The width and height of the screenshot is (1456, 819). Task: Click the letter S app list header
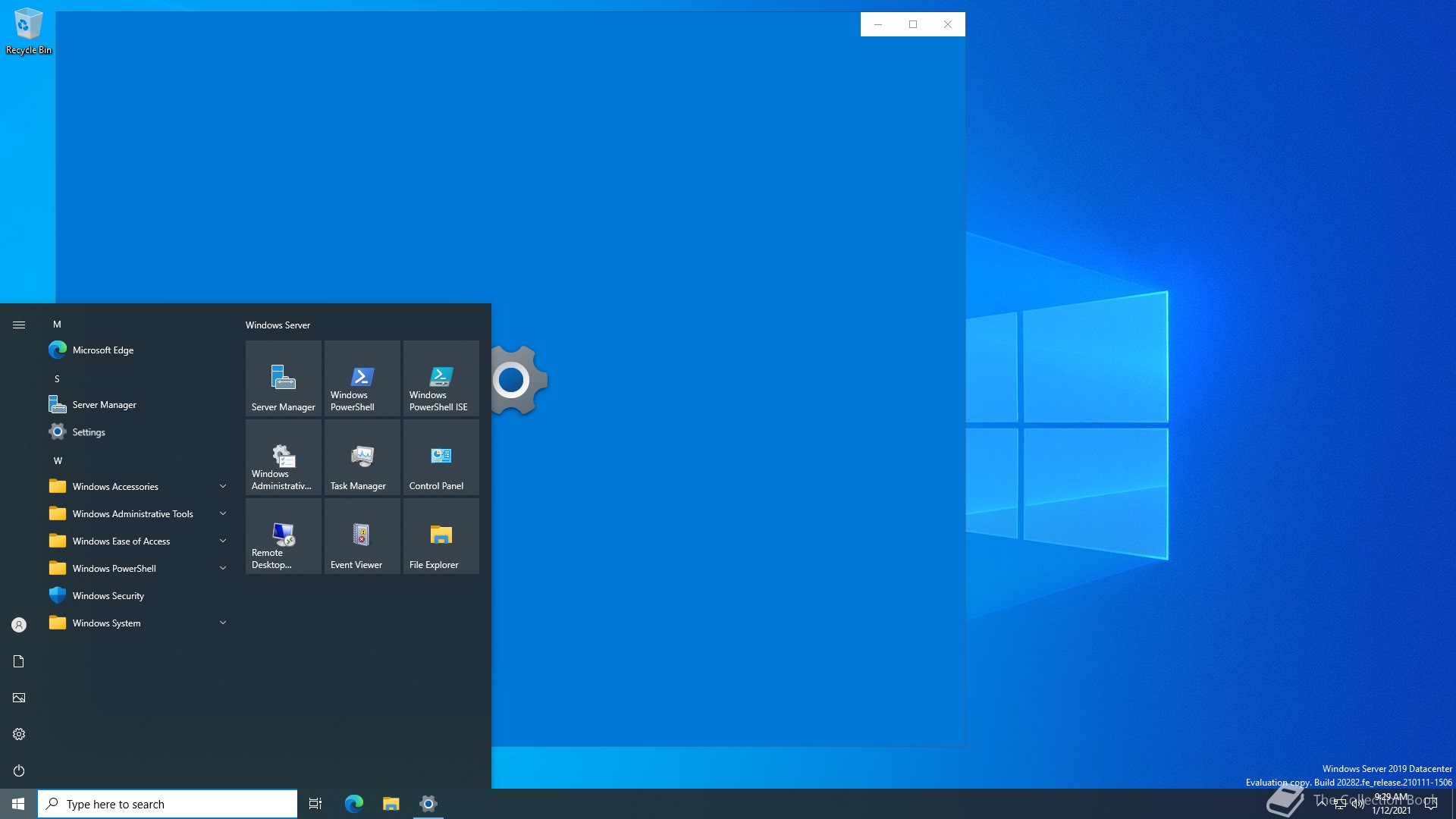pos(57,378)
